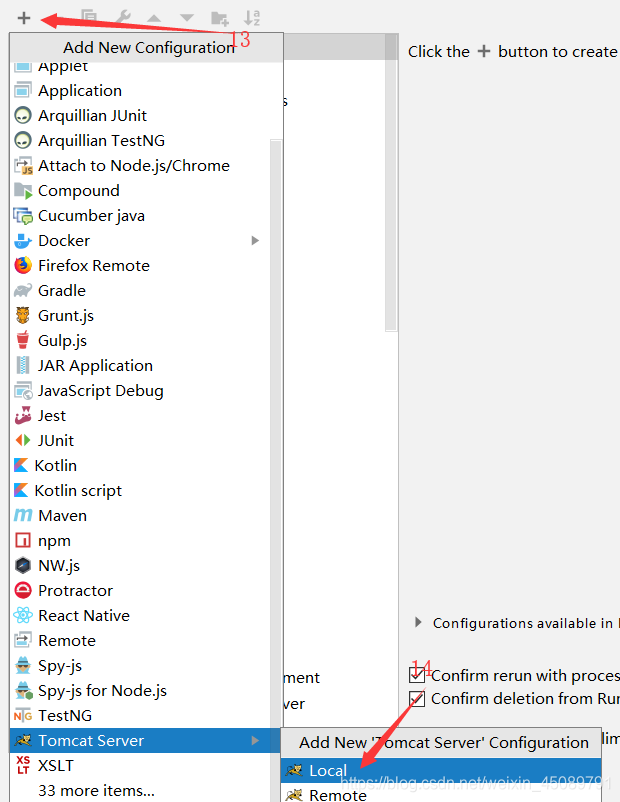The height and width of the screenshot is (802, 620).
Task: Pick Cucumber java configuration
Action: [x=141, y=216]
